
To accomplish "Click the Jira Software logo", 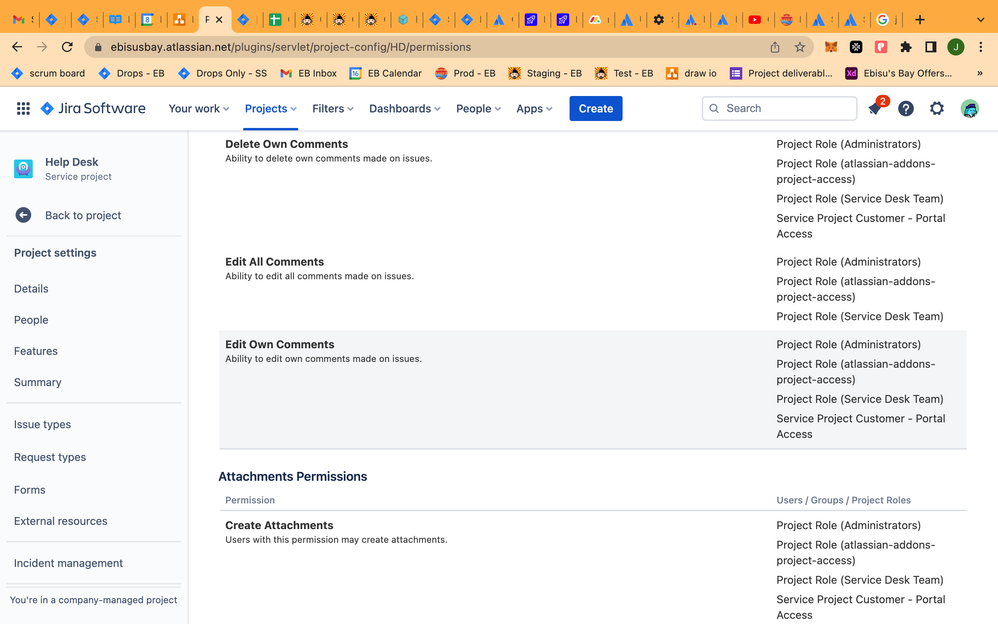I will [x=93, y=108].
